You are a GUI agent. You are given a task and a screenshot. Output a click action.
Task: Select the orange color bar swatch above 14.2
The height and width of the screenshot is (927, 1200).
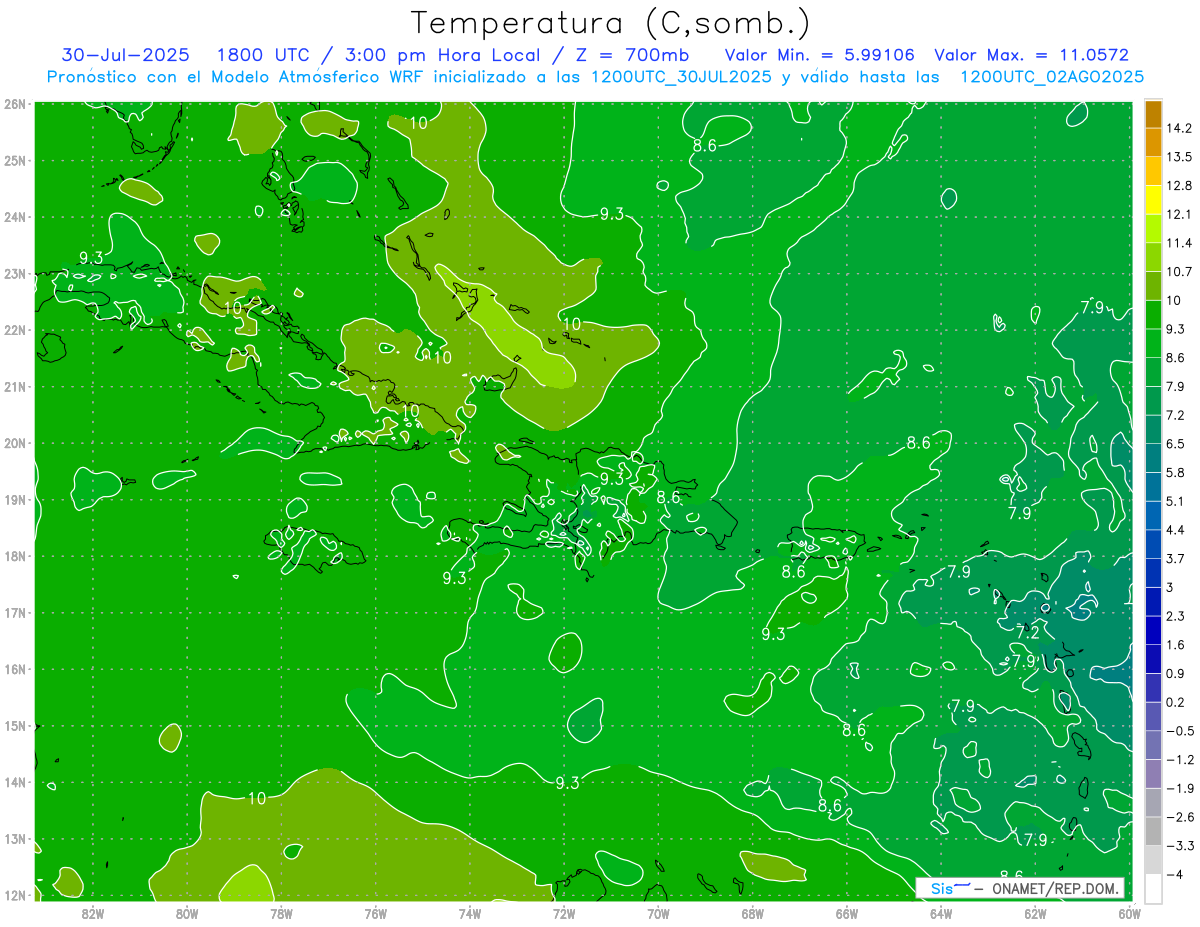(x=1153, y=114)
